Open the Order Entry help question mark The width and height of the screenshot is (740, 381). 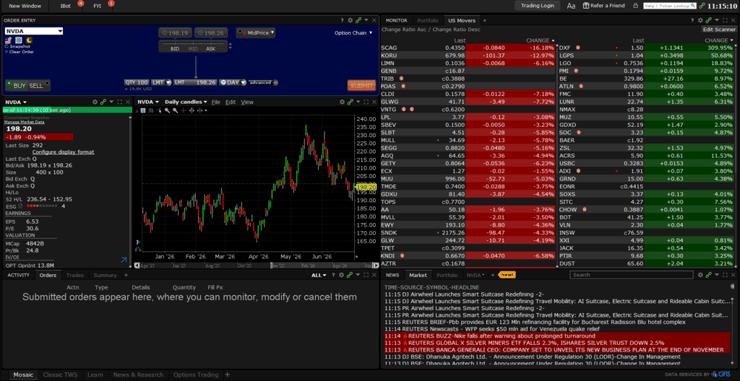point(342,20)
